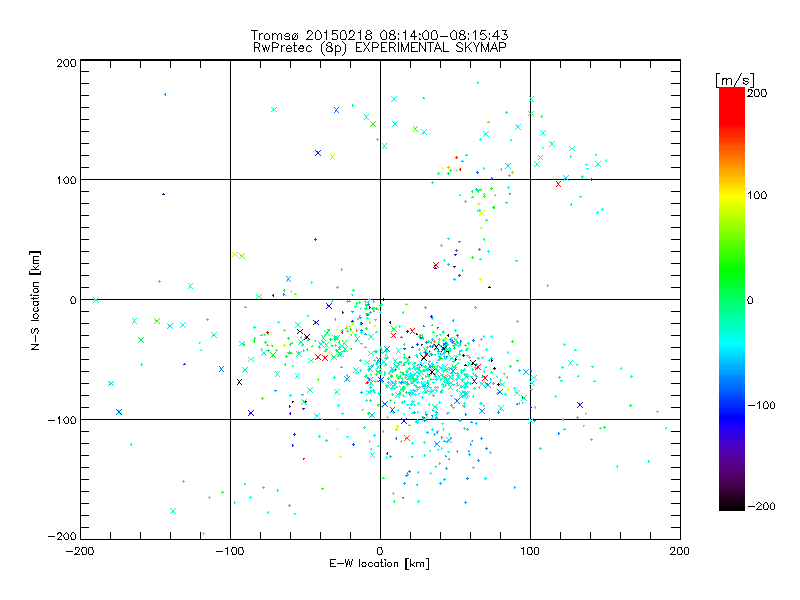
Task: Click the N-S axis tick label '-100'
Action: 62,420
